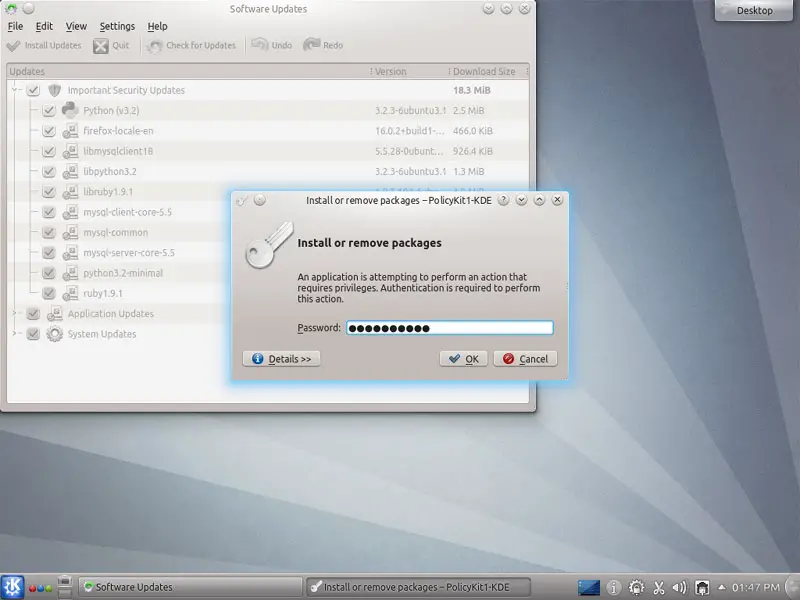Uncheck the System Updates checkbox
This screenshot has height=600, width=800.
tap(33, 334)
